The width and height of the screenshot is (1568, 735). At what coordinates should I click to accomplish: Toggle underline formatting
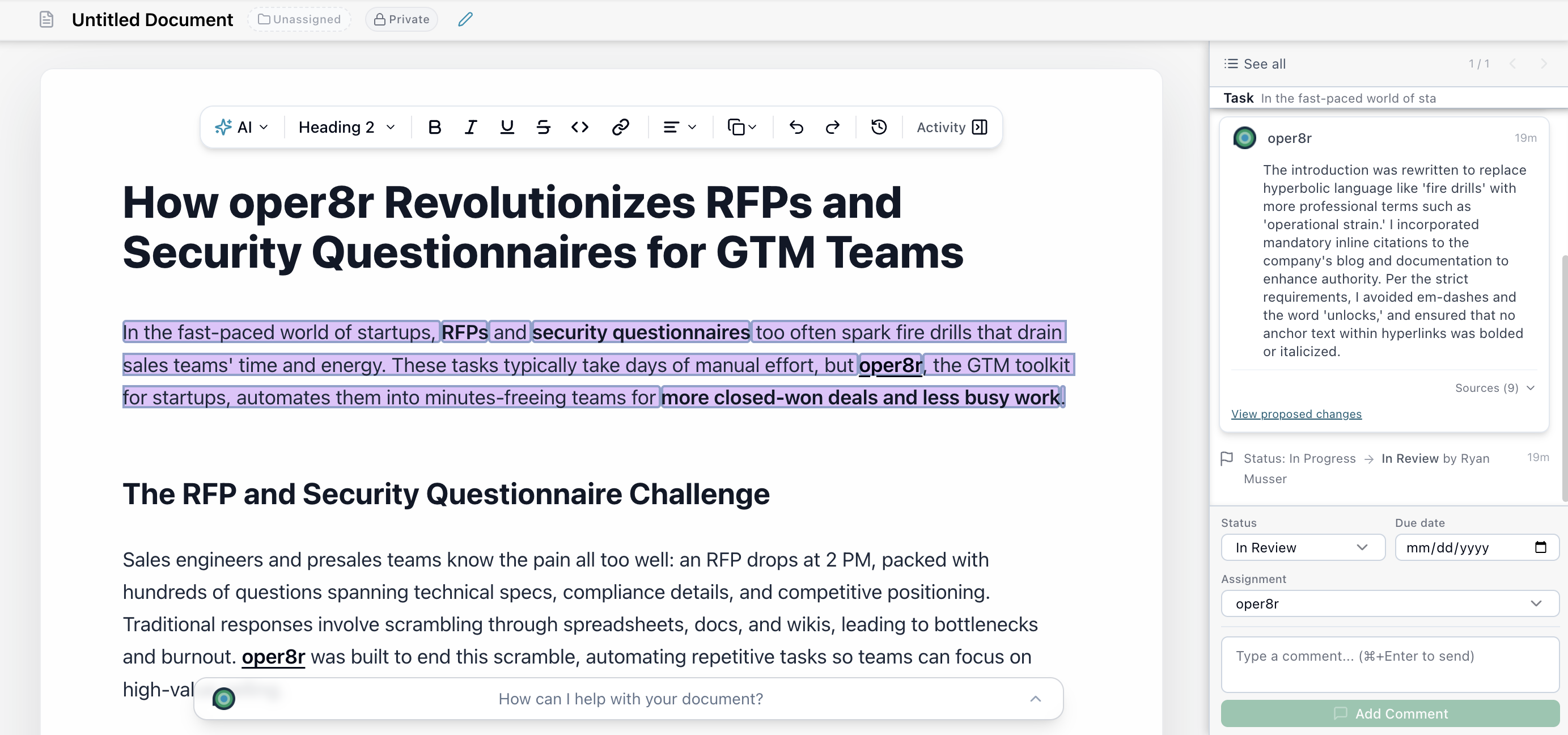tap(507, 126)
